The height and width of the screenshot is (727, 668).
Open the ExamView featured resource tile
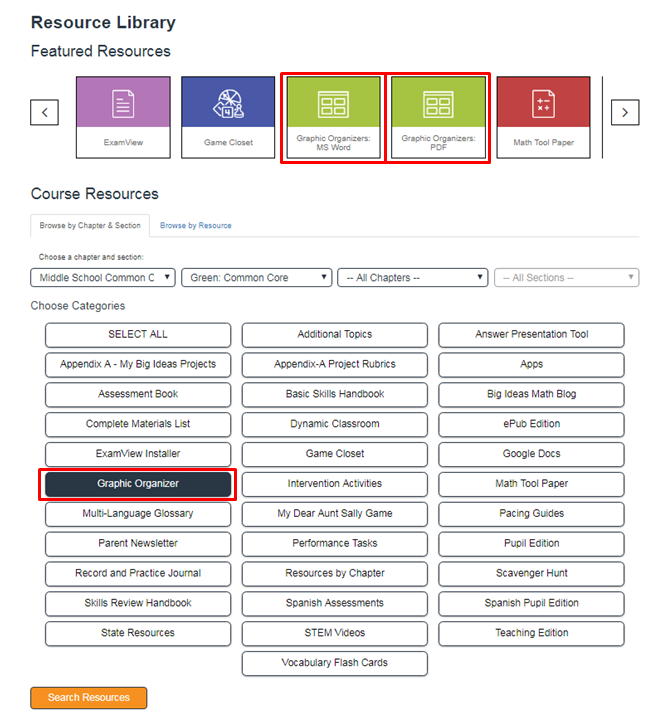click(x=123, y=117)
